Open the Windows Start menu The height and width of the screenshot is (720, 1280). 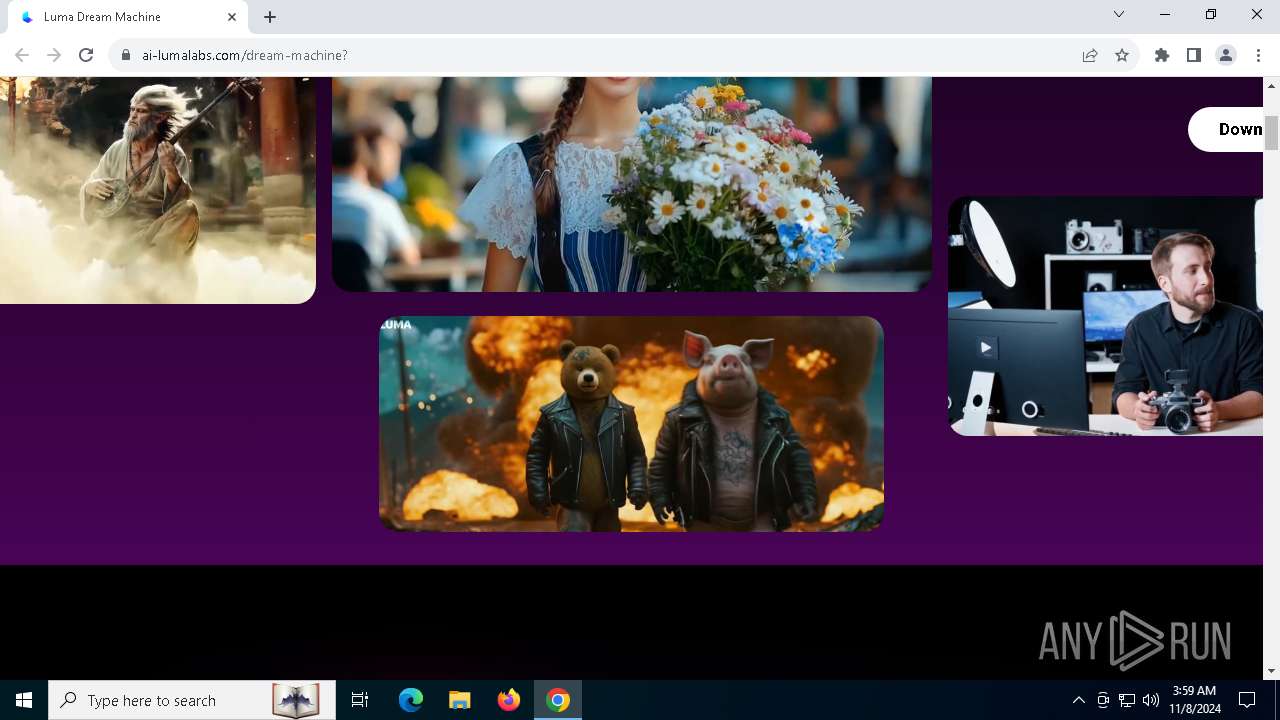coord(24,700)
